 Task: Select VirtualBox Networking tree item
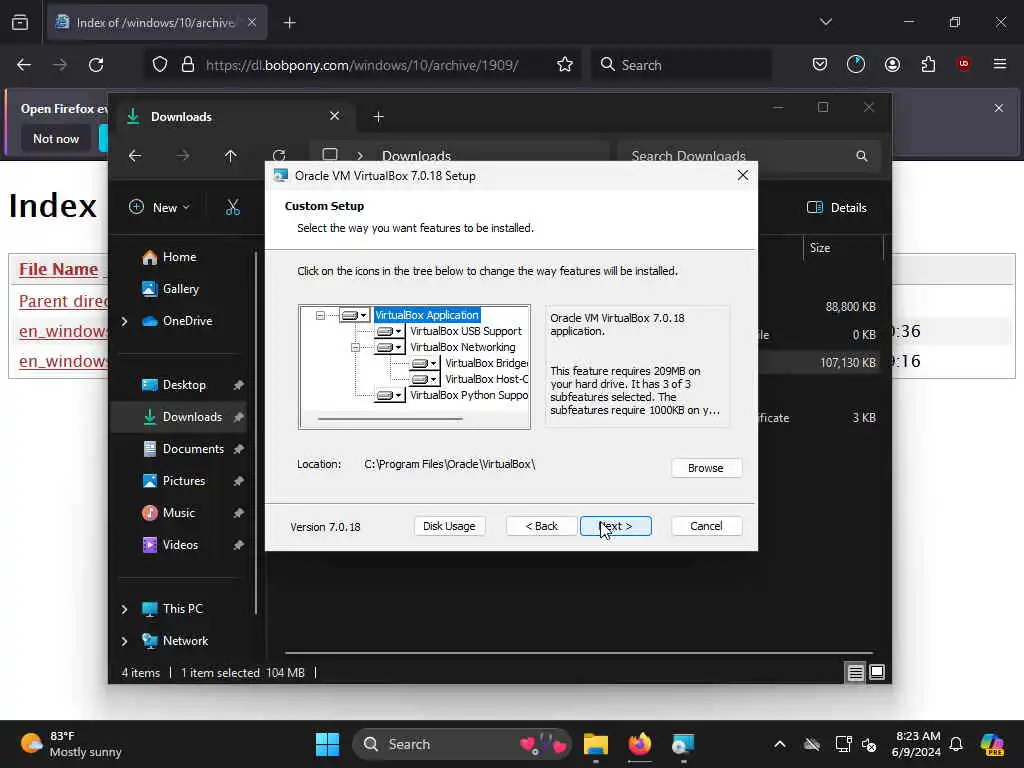pyautogui.click(x=462, y=347)
